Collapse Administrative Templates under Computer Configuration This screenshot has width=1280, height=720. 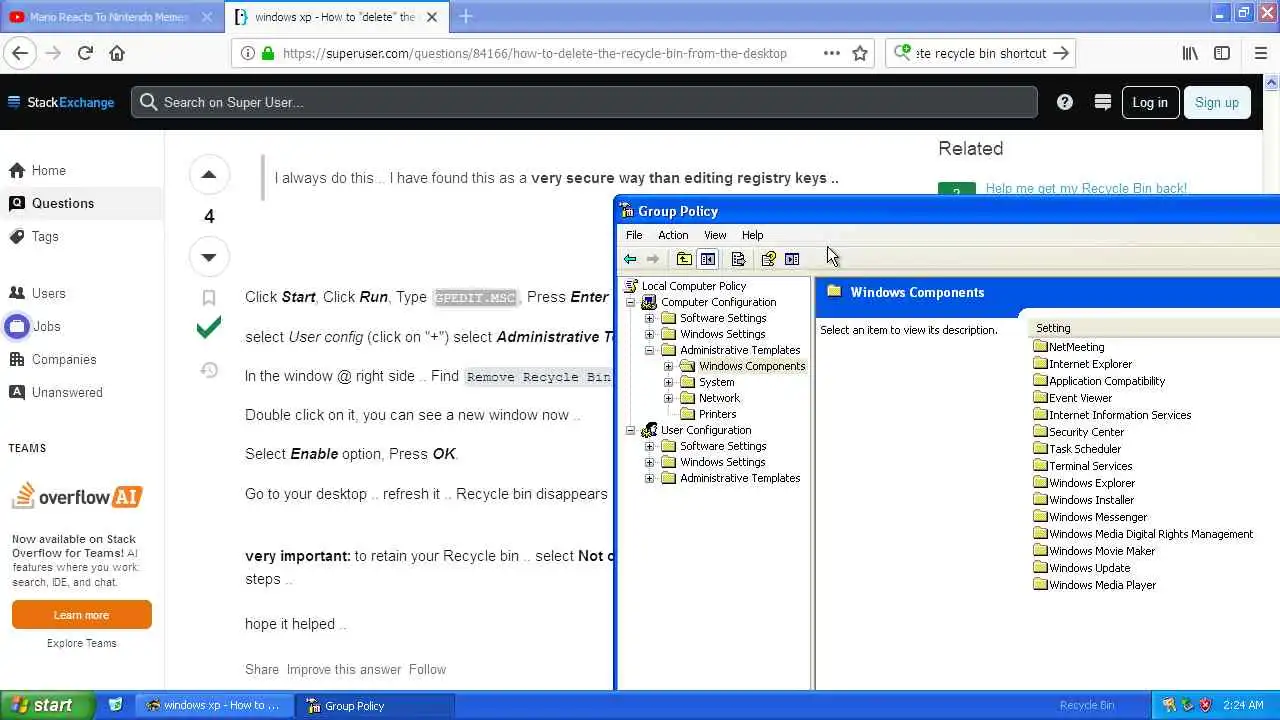pyautogui.click(x=650, y=350)
